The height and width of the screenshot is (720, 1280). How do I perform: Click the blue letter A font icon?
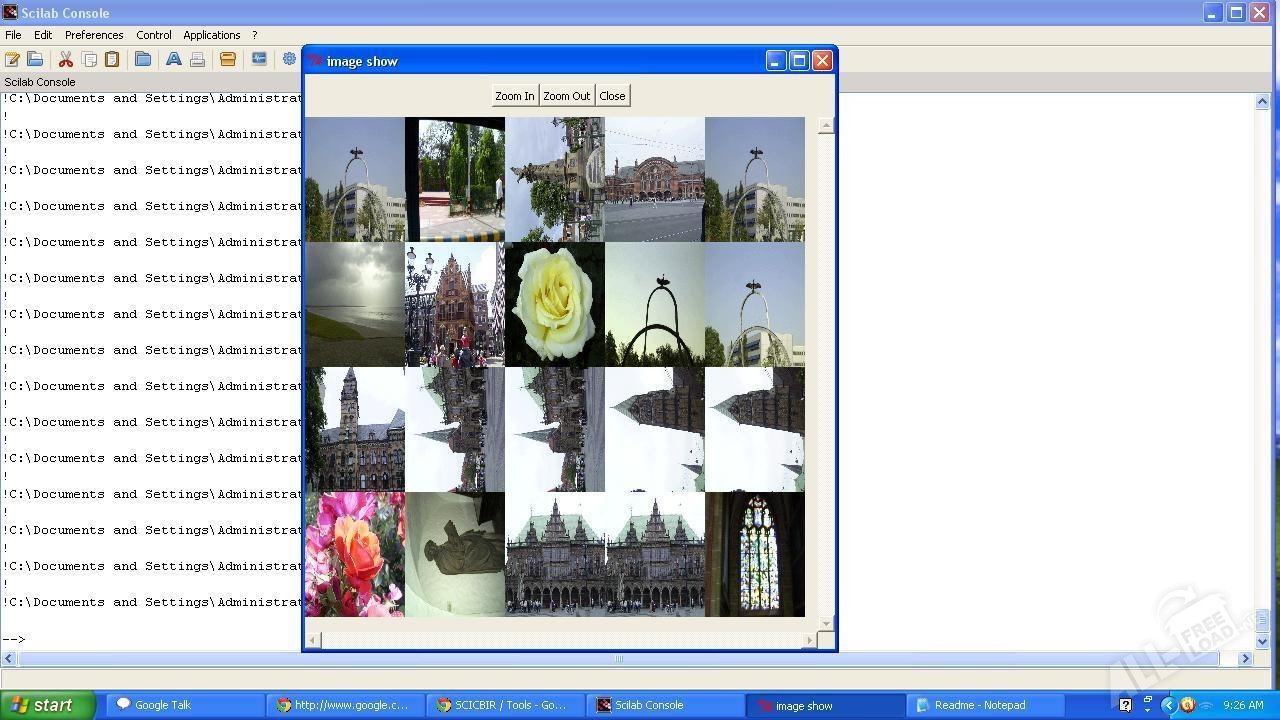coord(173,60)
